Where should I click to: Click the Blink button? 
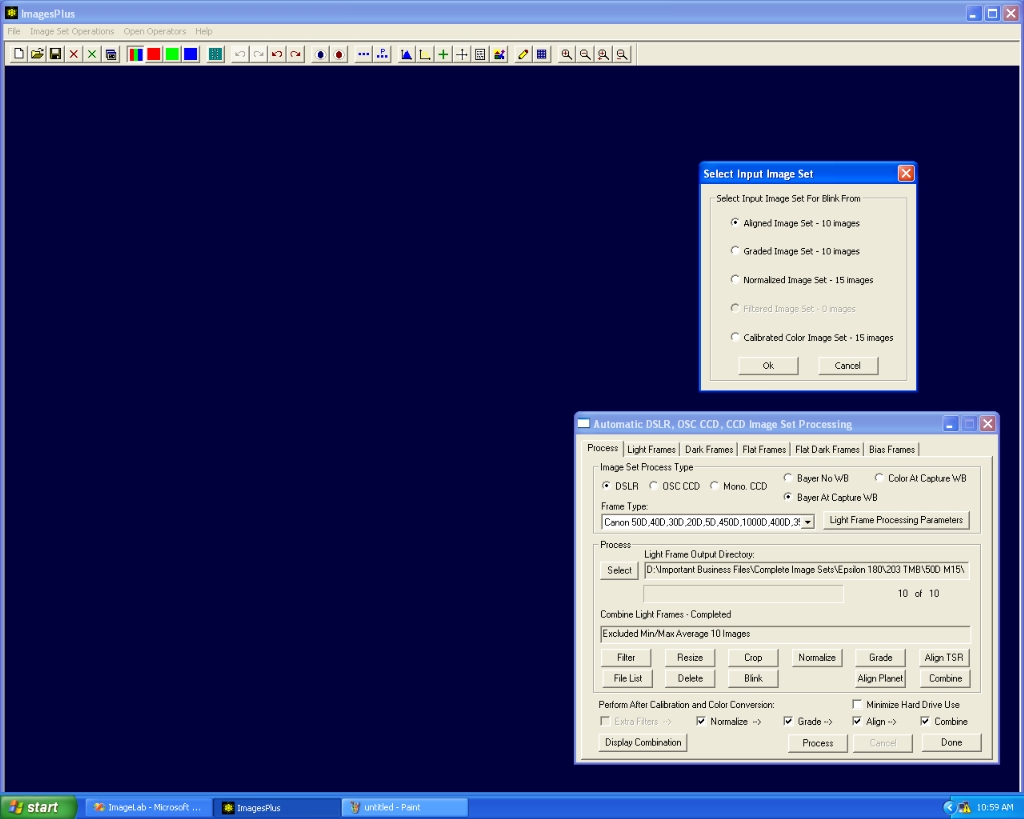[x=753, y=679]
